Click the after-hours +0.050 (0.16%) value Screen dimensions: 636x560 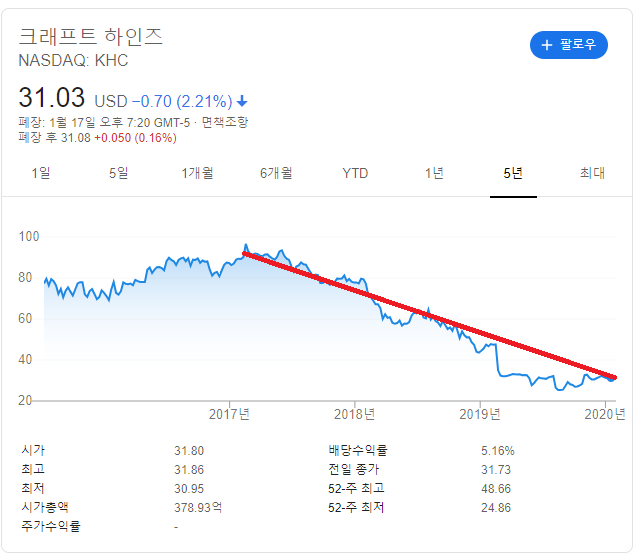135,138
